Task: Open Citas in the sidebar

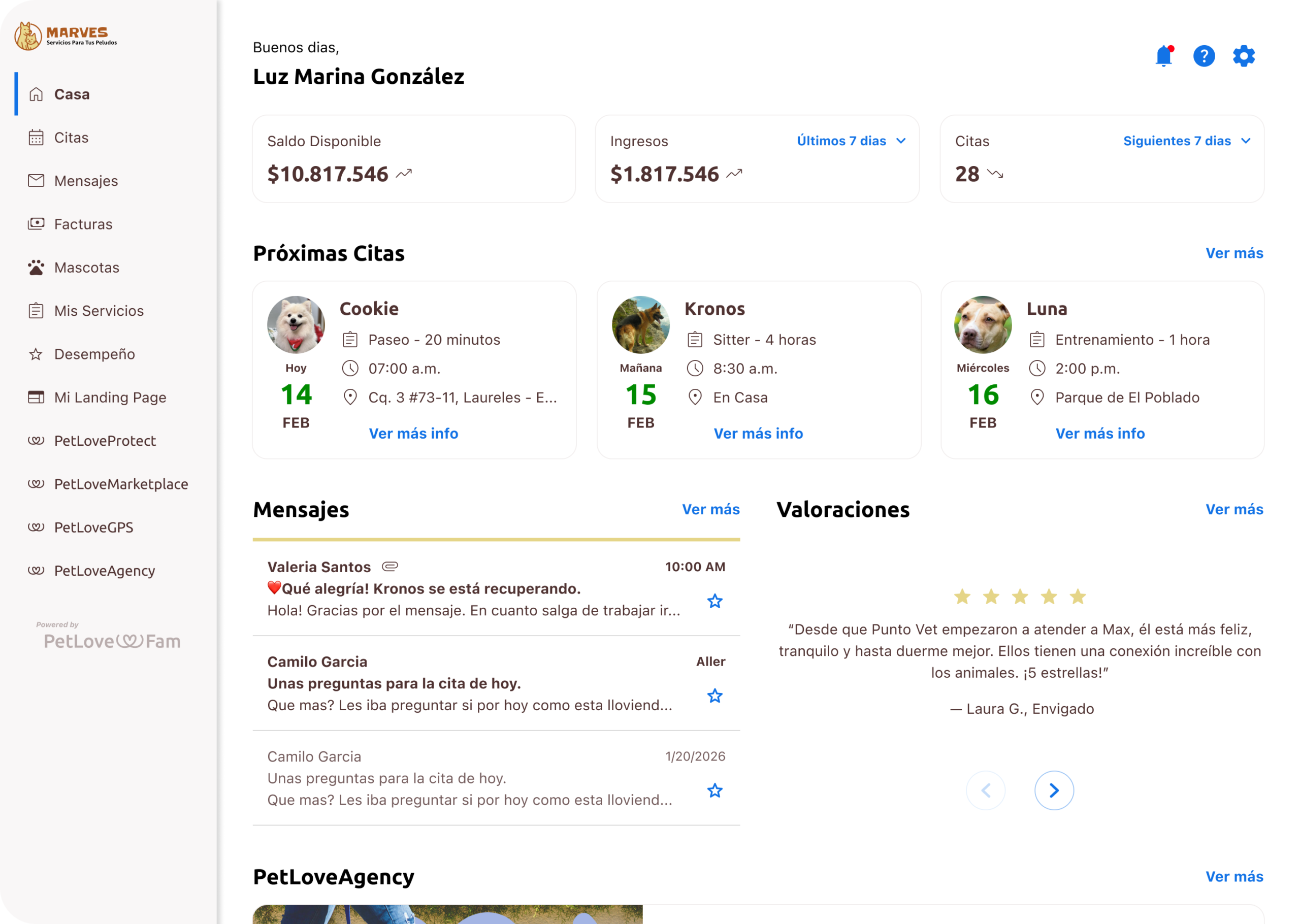Action: coord(71,138)
